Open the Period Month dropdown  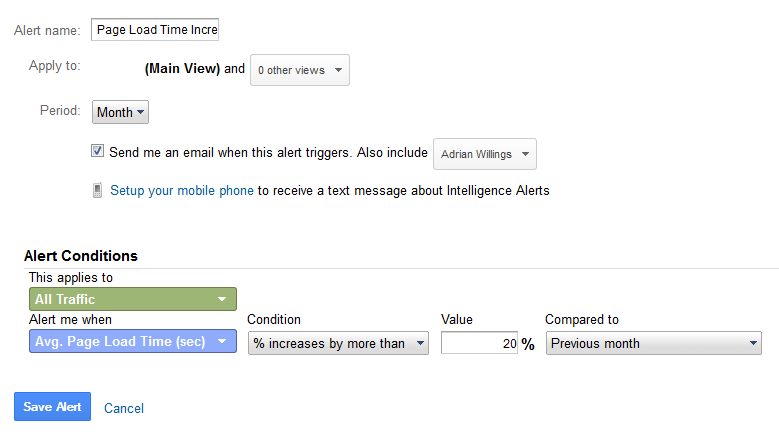pos(120,112)
